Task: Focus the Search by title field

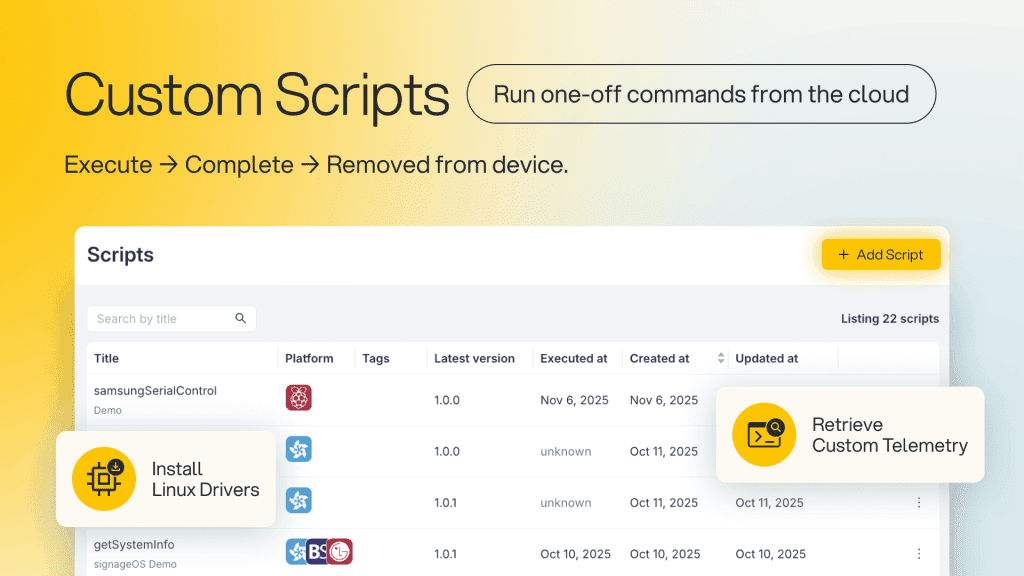Action: pos(171,319)
